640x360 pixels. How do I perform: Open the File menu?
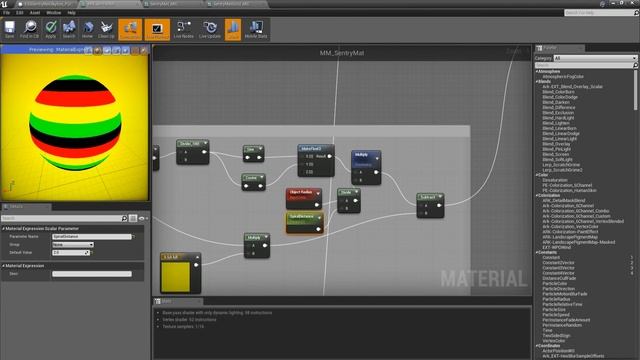[7, 13]
